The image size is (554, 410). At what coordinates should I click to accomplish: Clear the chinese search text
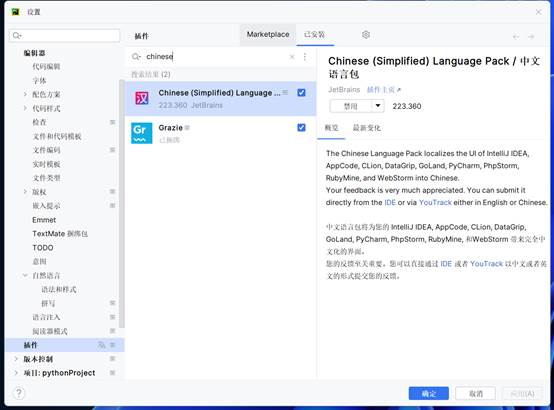292,57
